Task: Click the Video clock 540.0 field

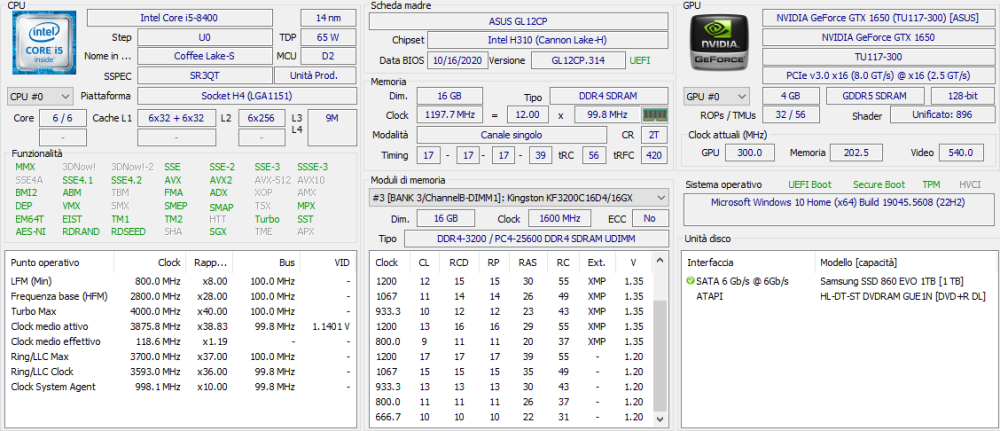Action: (x=960, y=152)
